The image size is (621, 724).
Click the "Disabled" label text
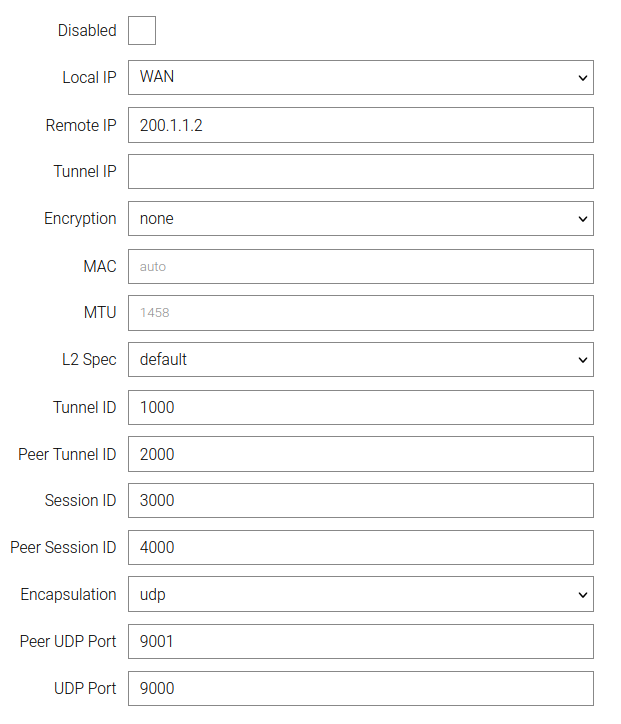click(87, 31)
